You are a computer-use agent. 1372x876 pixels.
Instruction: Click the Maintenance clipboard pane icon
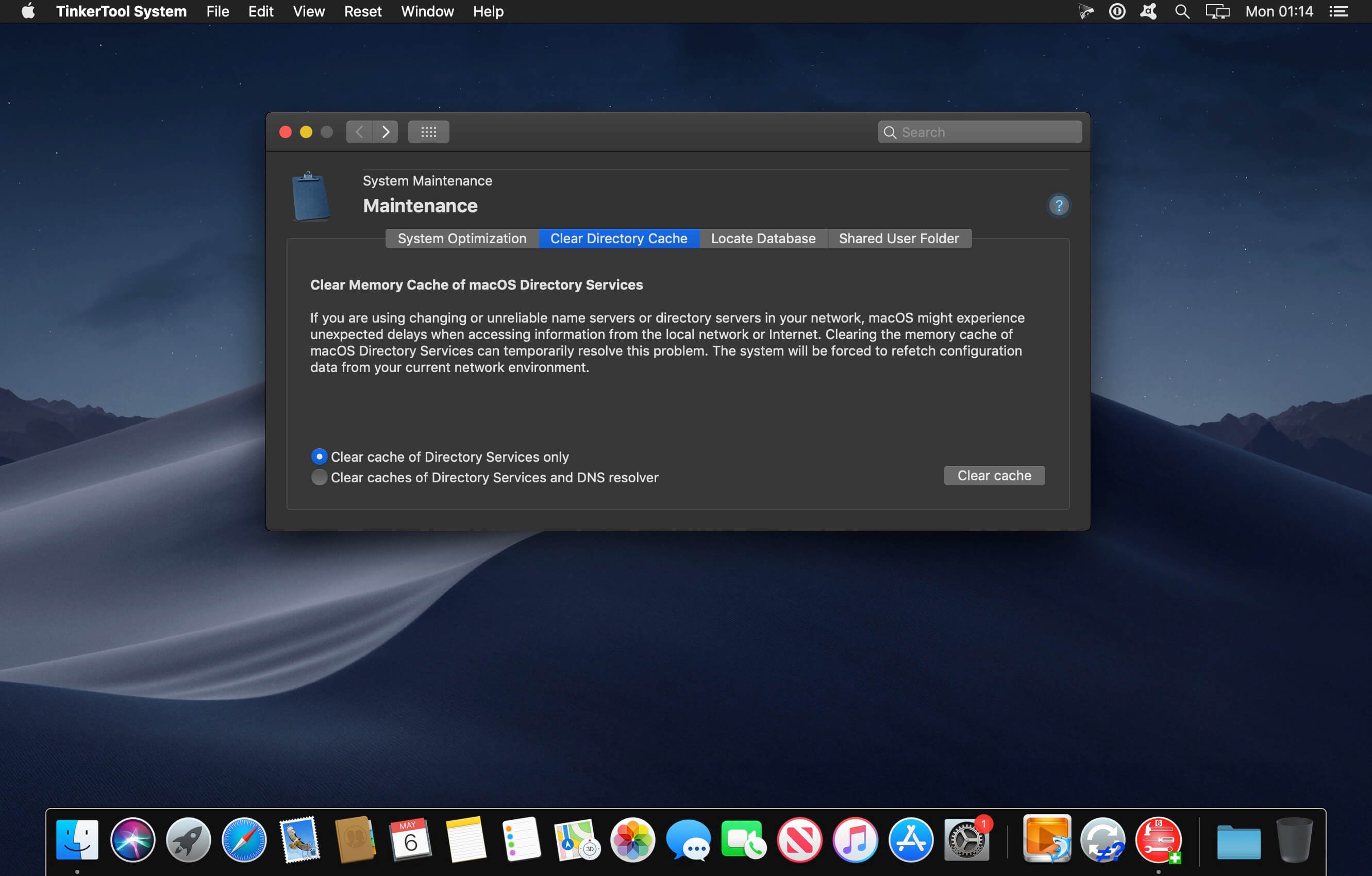pos(310,196)
